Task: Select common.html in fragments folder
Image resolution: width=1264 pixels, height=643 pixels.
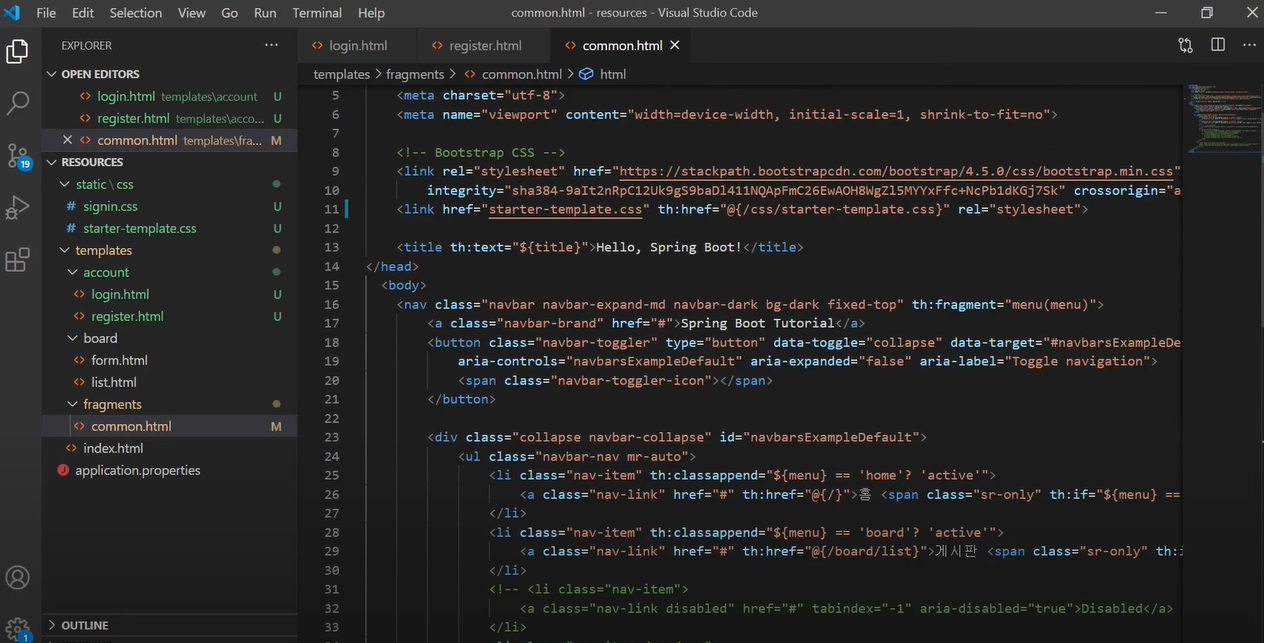Action: point(131,426)
